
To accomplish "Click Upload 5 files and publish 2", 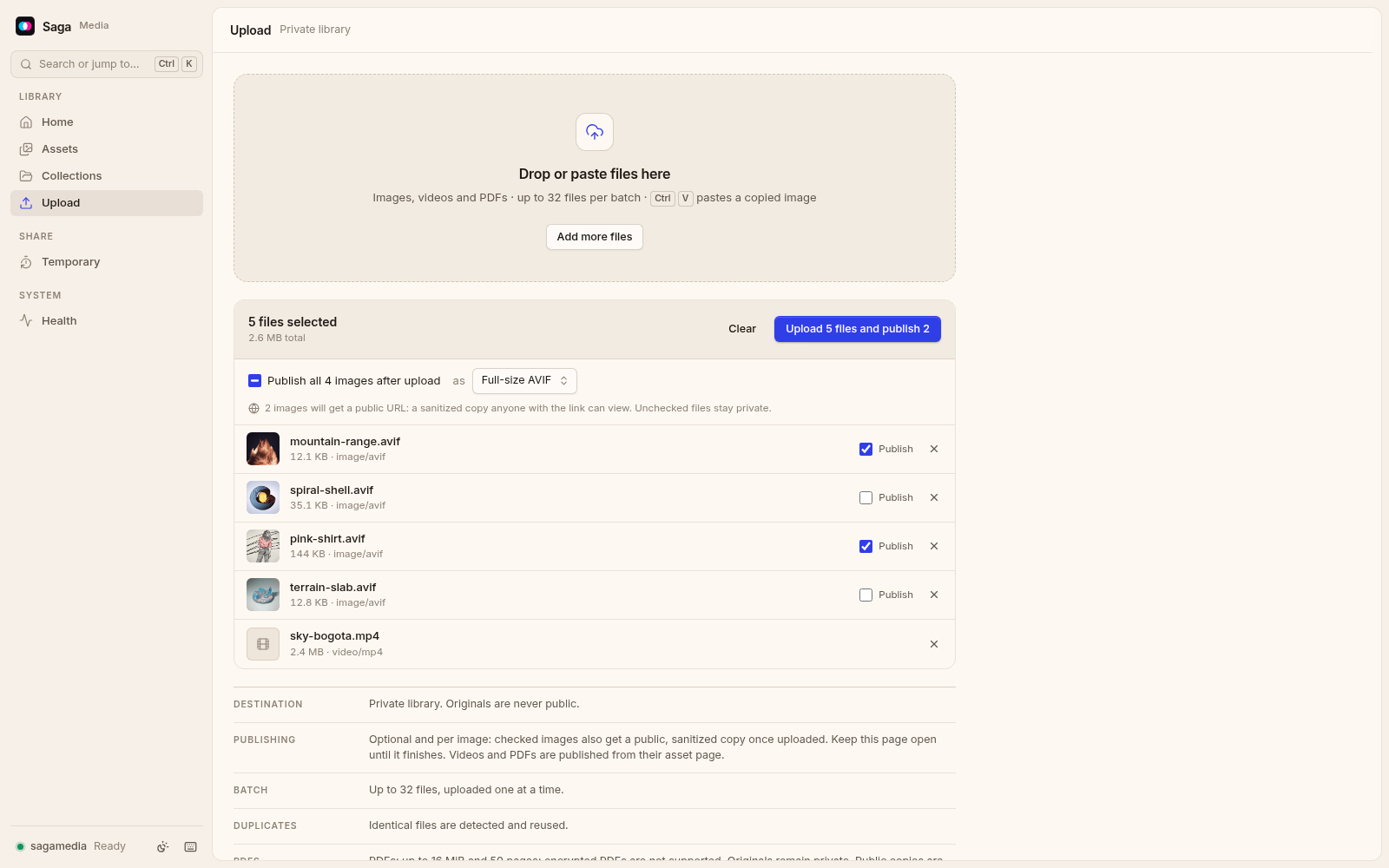I will (x=858, y=329).
